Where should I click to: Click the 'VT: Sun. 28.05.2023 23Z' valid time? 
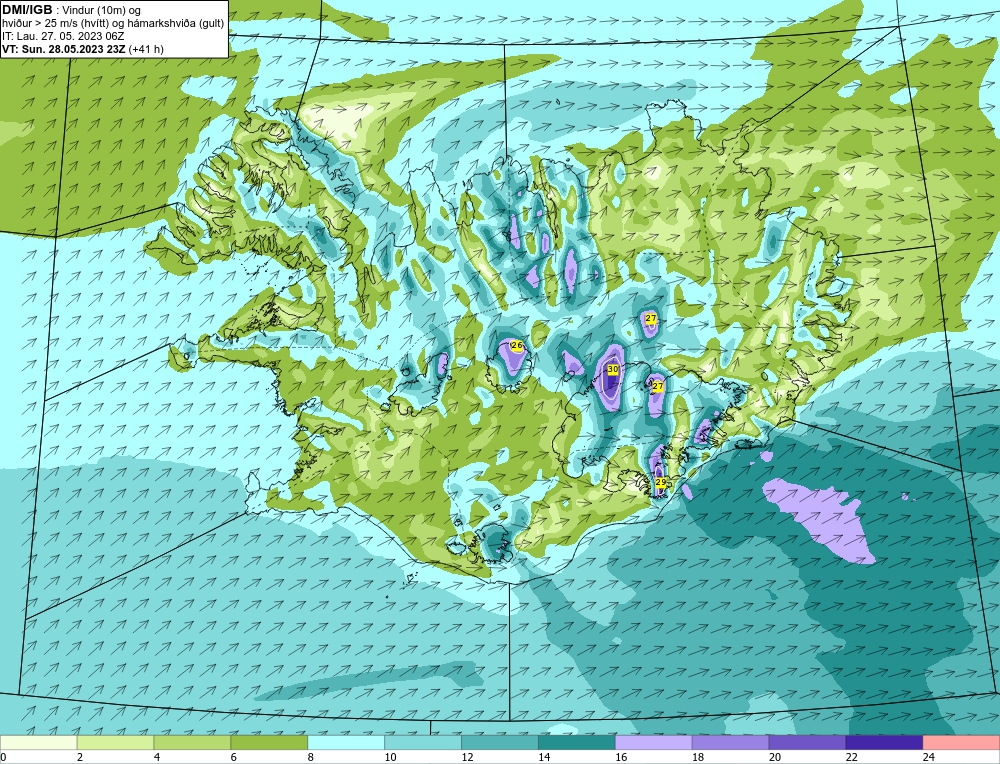click(64, 49)
